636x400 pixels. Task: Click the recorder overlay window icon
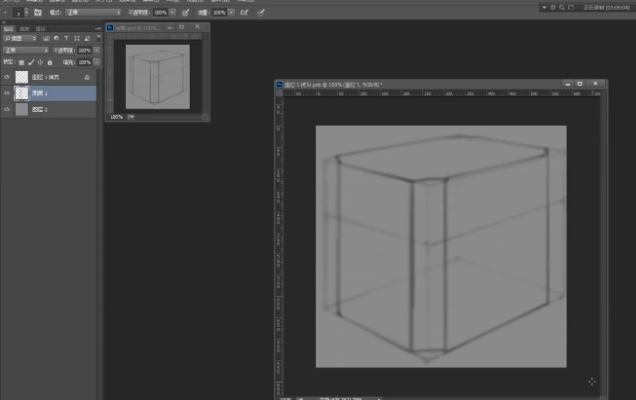tap(571, 7)
